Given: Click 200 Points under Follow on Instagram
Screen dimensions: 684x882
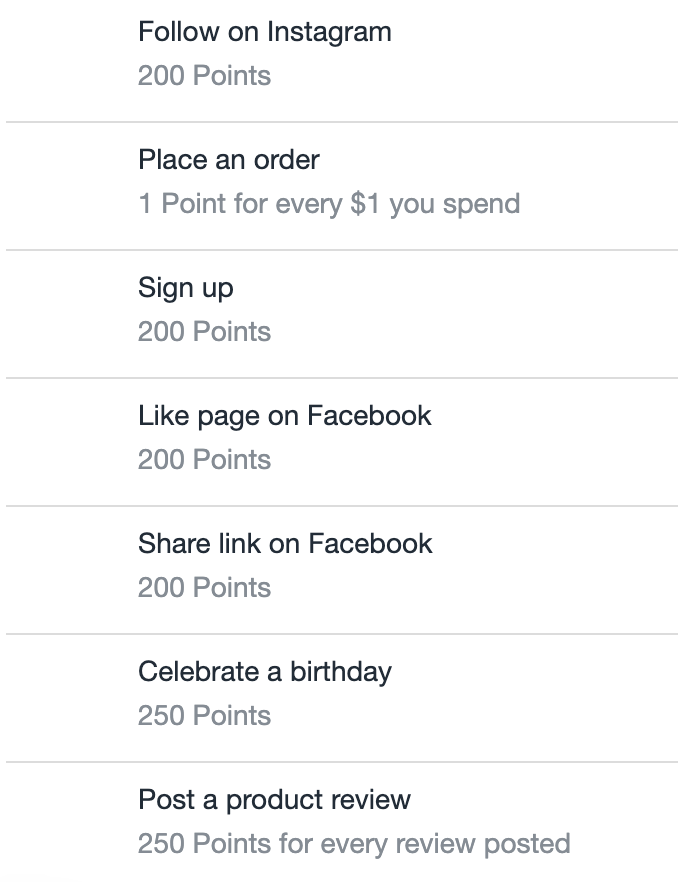Looking at the screenshot, I should (205, 76).
